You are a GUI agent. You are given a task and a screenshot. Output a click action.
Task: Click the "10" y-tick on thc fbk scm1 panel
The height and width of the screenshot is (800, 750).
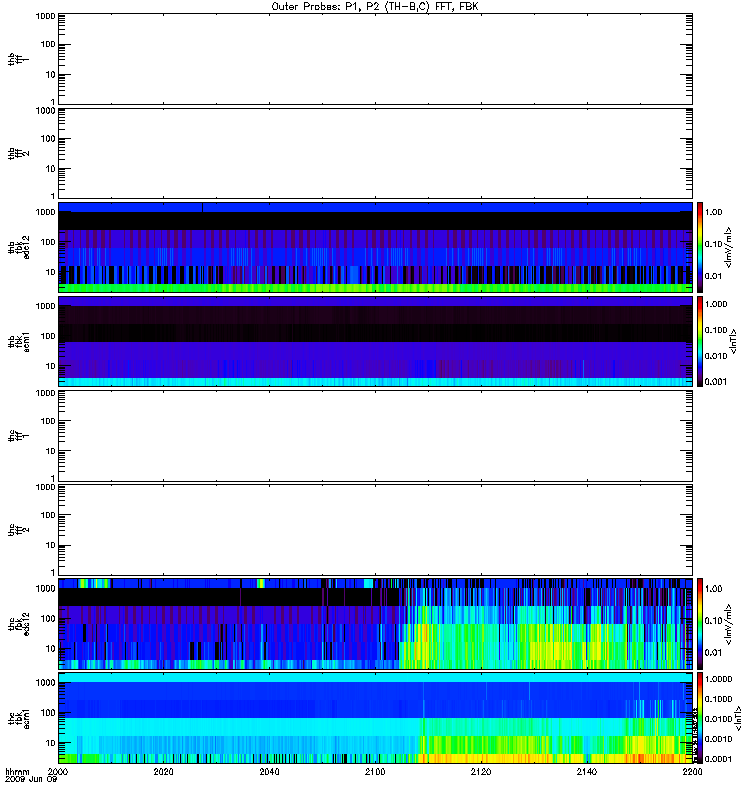click(x=50, y=743)
